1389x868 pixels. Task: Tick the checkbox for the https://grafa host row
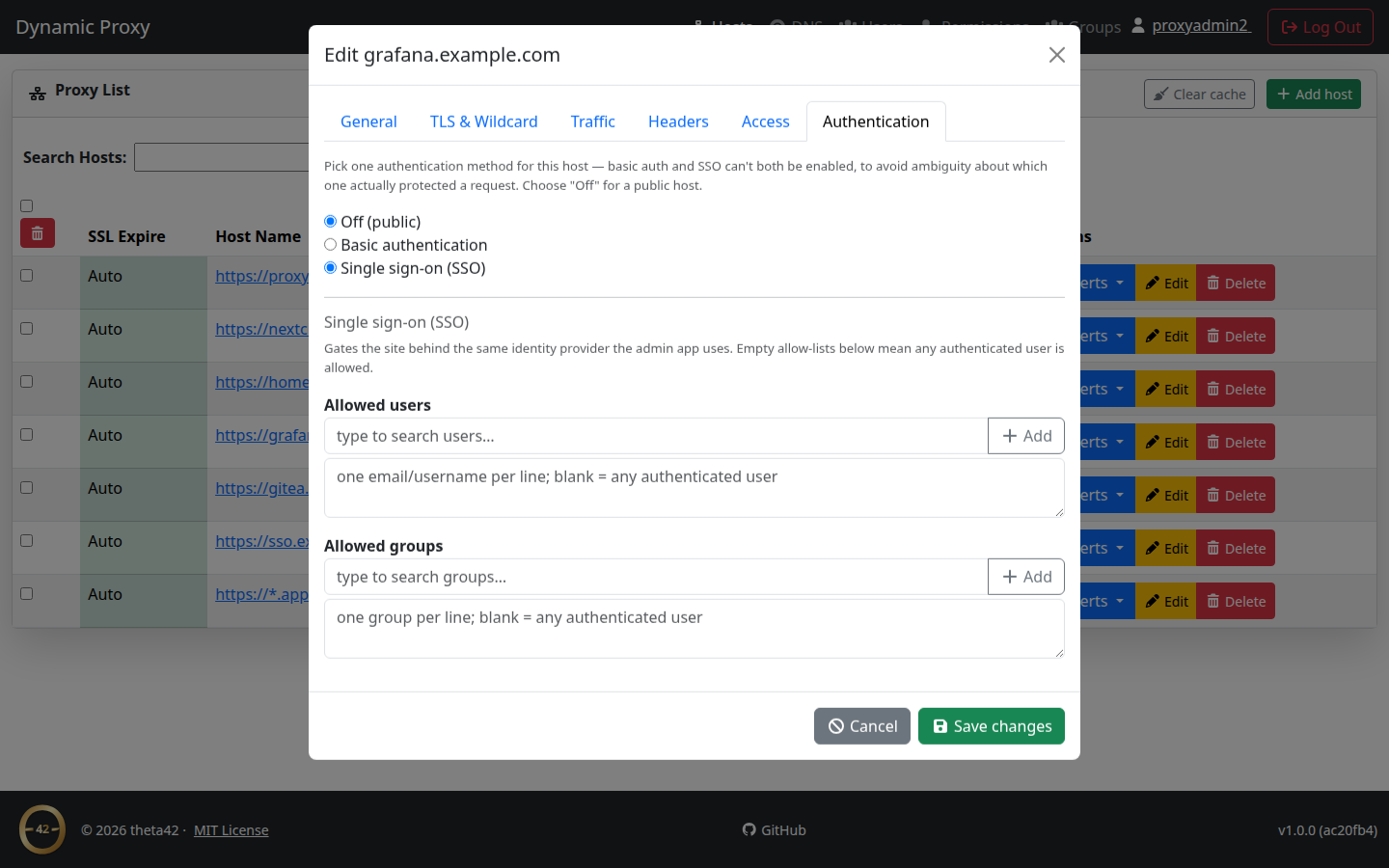point(27,434)
